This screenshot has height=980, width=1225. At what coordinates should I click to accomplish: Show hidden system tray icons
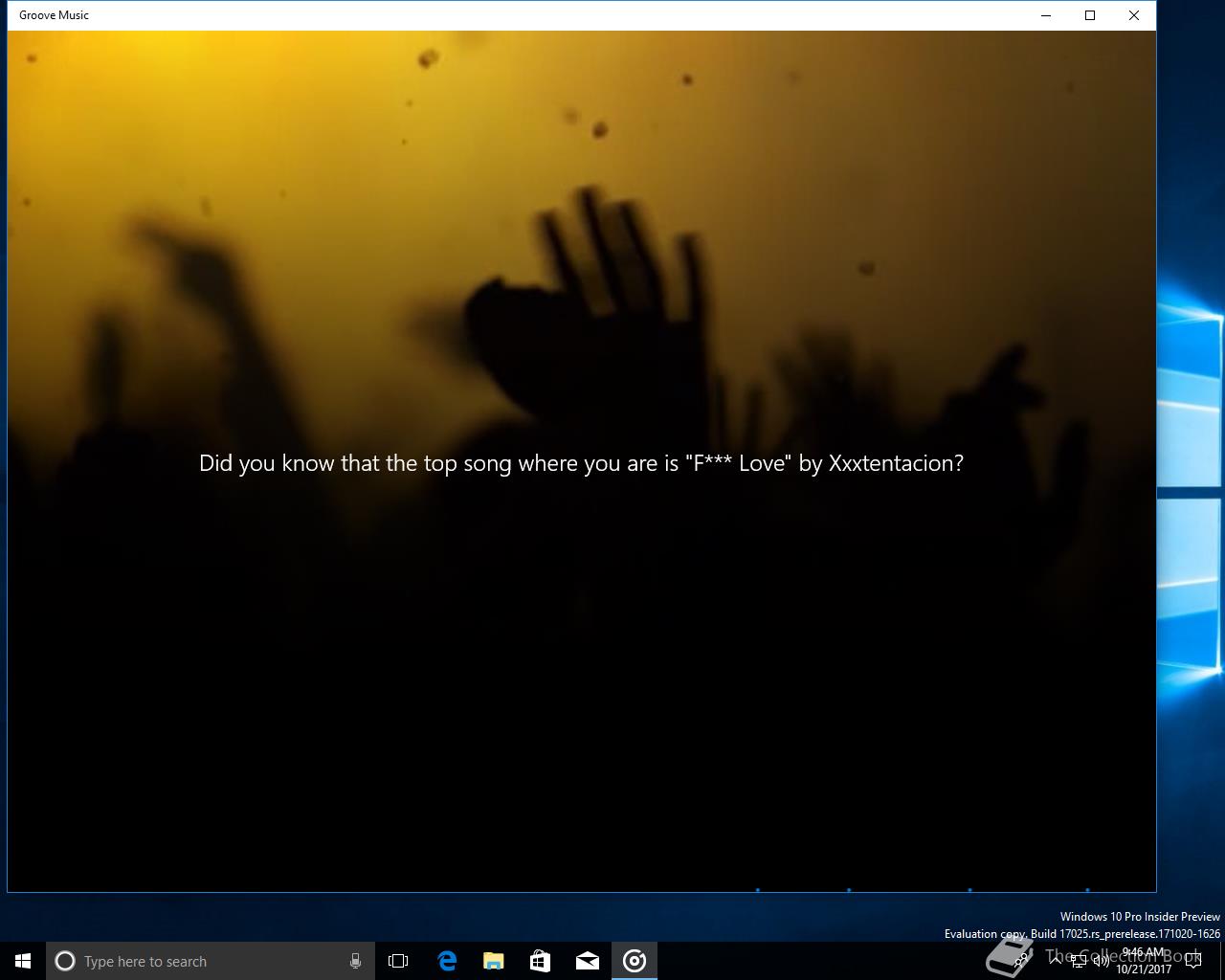click(x=1056, y=961)
